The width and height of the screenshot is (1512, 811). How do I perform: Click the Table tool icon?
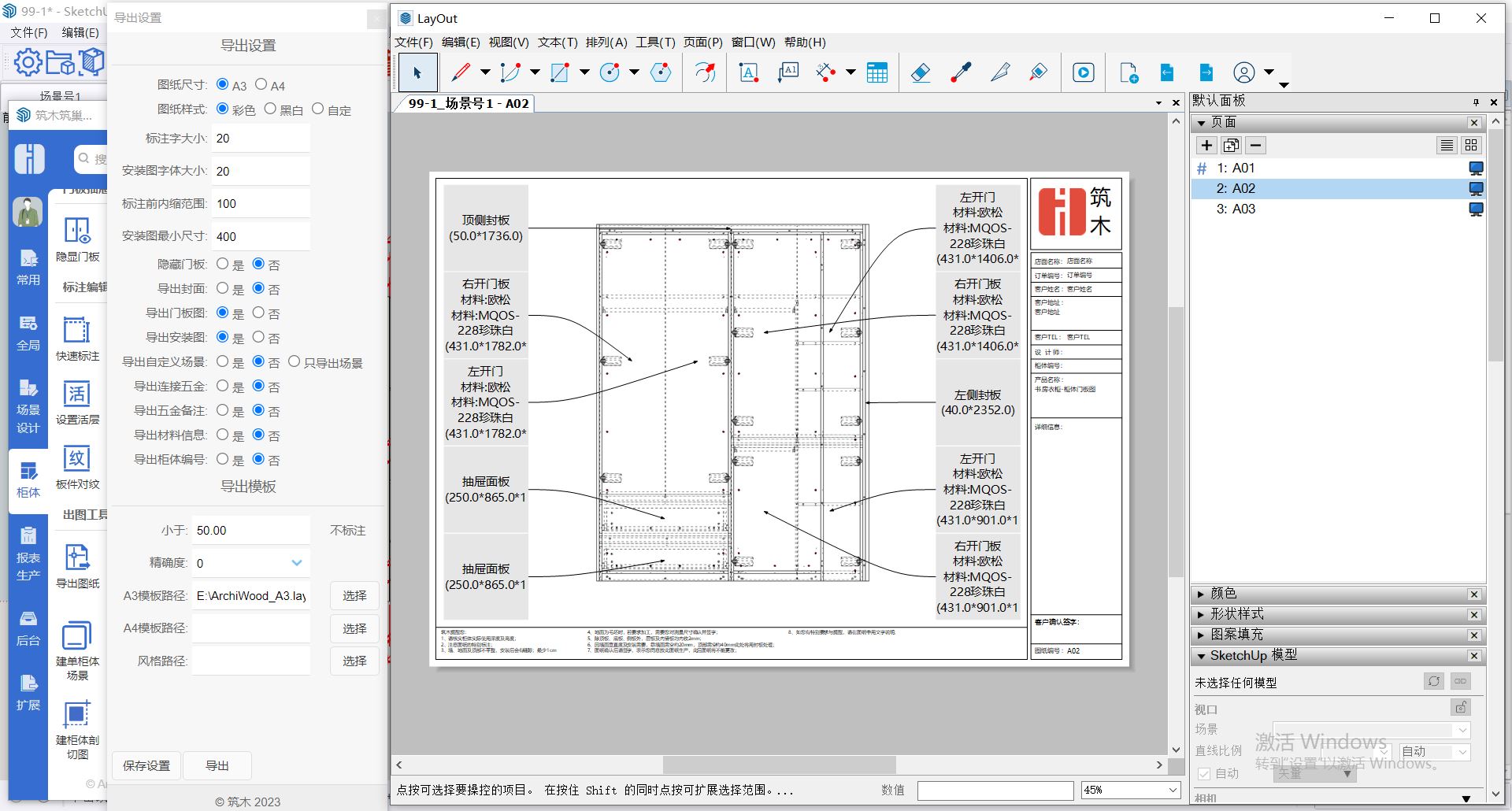pyautogui.click(x=876, y=72)
